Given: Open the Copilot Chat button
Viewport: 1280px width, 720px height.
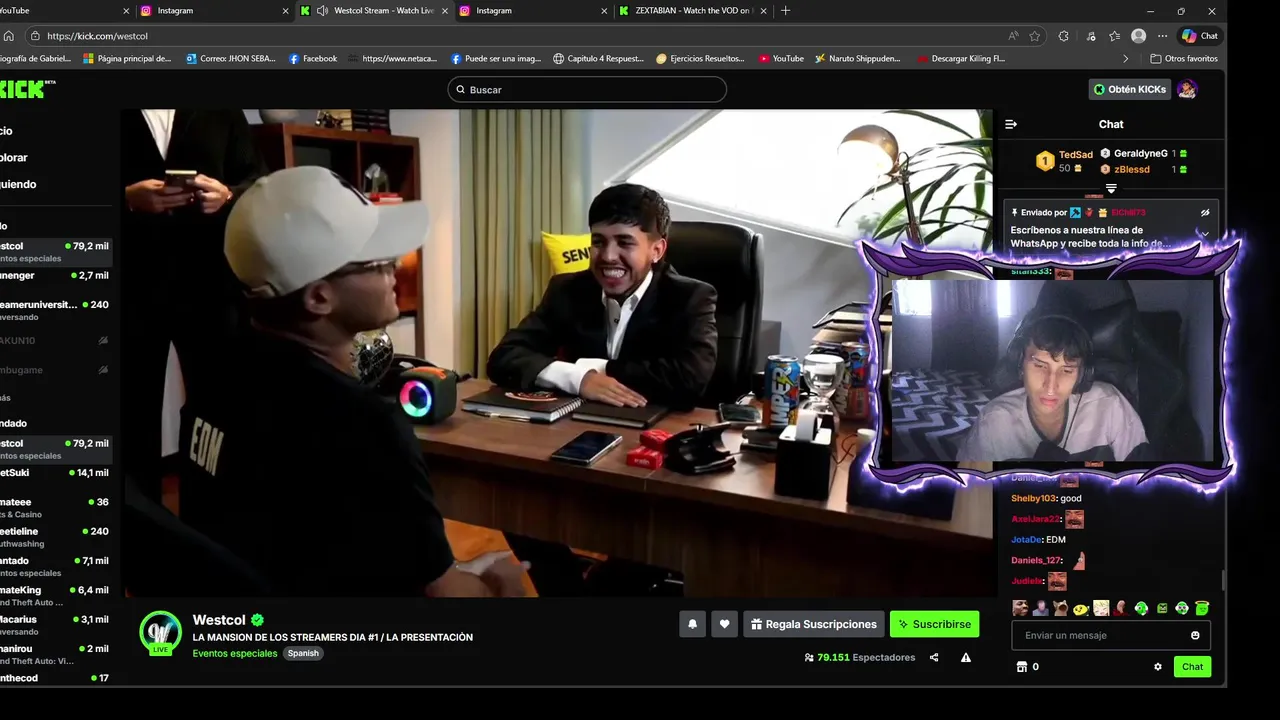Looking at the screenshot, I should click(1200, 36).
